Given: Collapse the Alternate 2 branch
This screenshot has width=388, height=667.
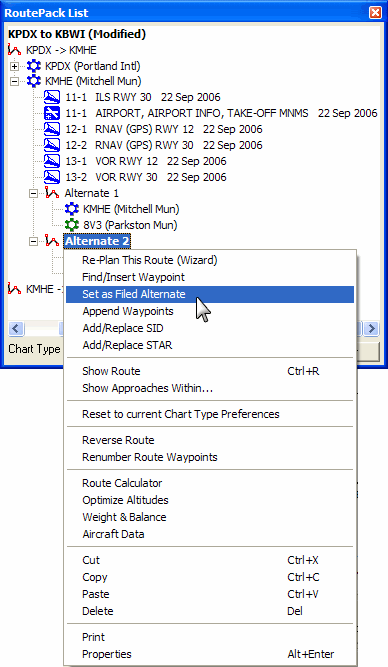Looking at the screenshot, I should (x=33, y=242).
